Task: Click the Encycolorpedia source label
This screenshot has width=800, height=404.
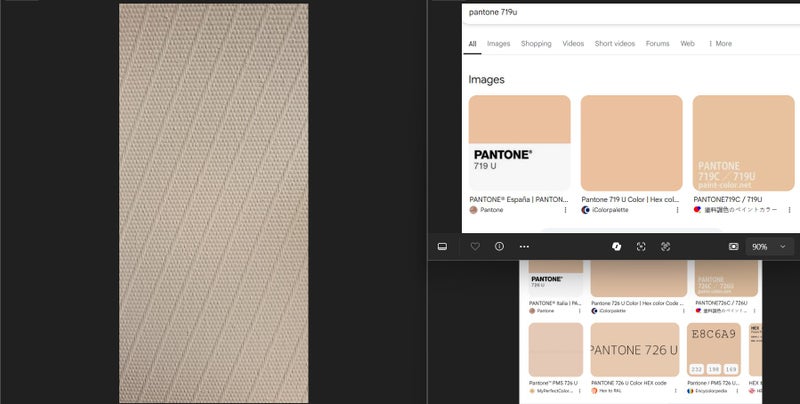Action: (x=710, y=391)
